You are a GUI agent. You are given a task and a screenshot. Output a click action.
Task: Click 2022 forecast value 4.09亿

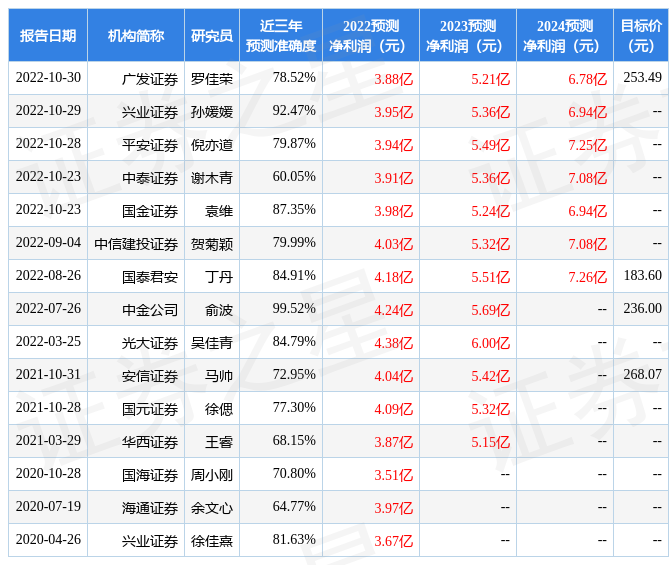click(x=393, y=409)
